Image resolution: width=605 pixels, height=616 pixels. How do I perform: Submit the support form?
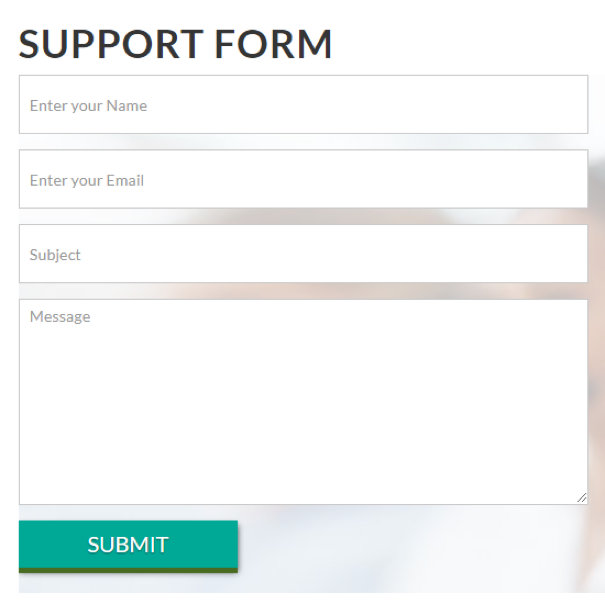128,545
